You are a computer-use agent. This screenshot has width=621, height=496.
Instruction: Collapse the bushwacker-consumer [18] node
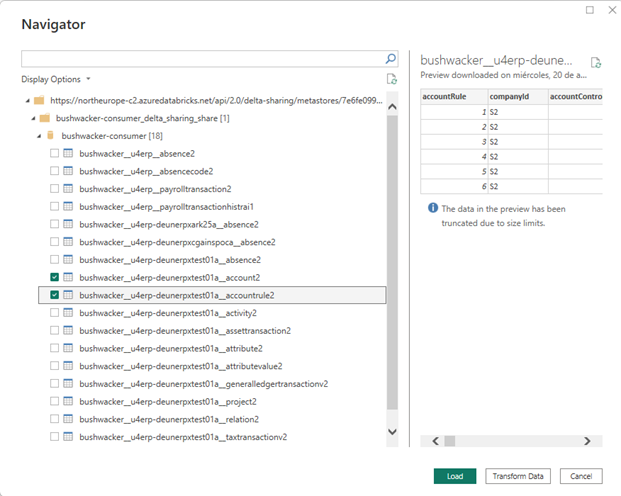(39, 136)
